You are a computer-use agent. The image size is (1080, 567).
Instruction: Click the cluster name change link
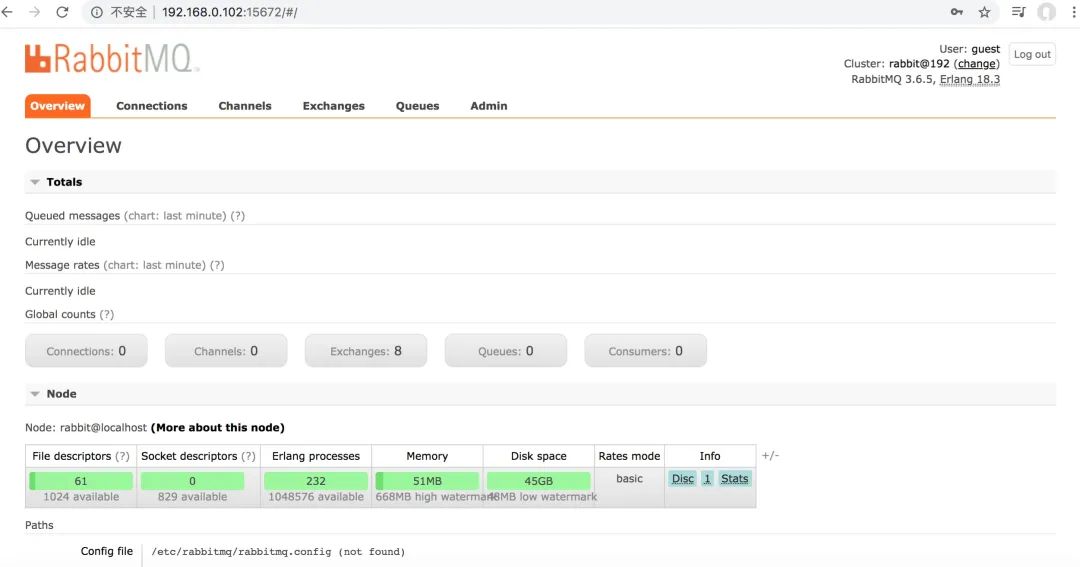pos(976,64)
